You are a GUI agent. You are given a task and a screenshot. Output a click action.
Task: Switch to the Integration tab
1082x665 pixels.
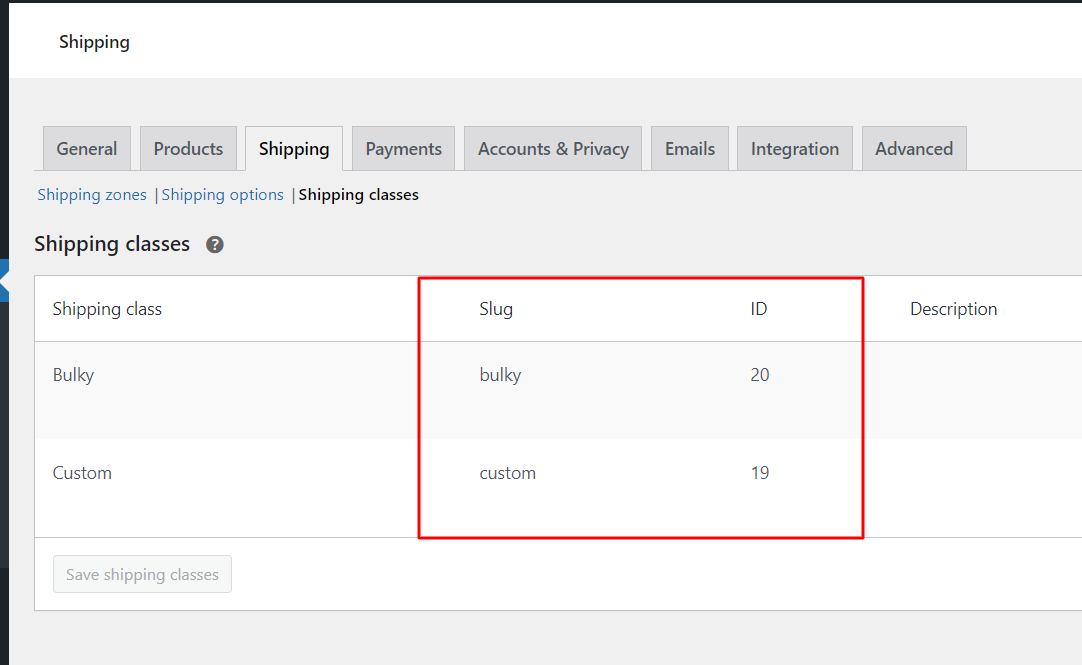click(795, 148)
